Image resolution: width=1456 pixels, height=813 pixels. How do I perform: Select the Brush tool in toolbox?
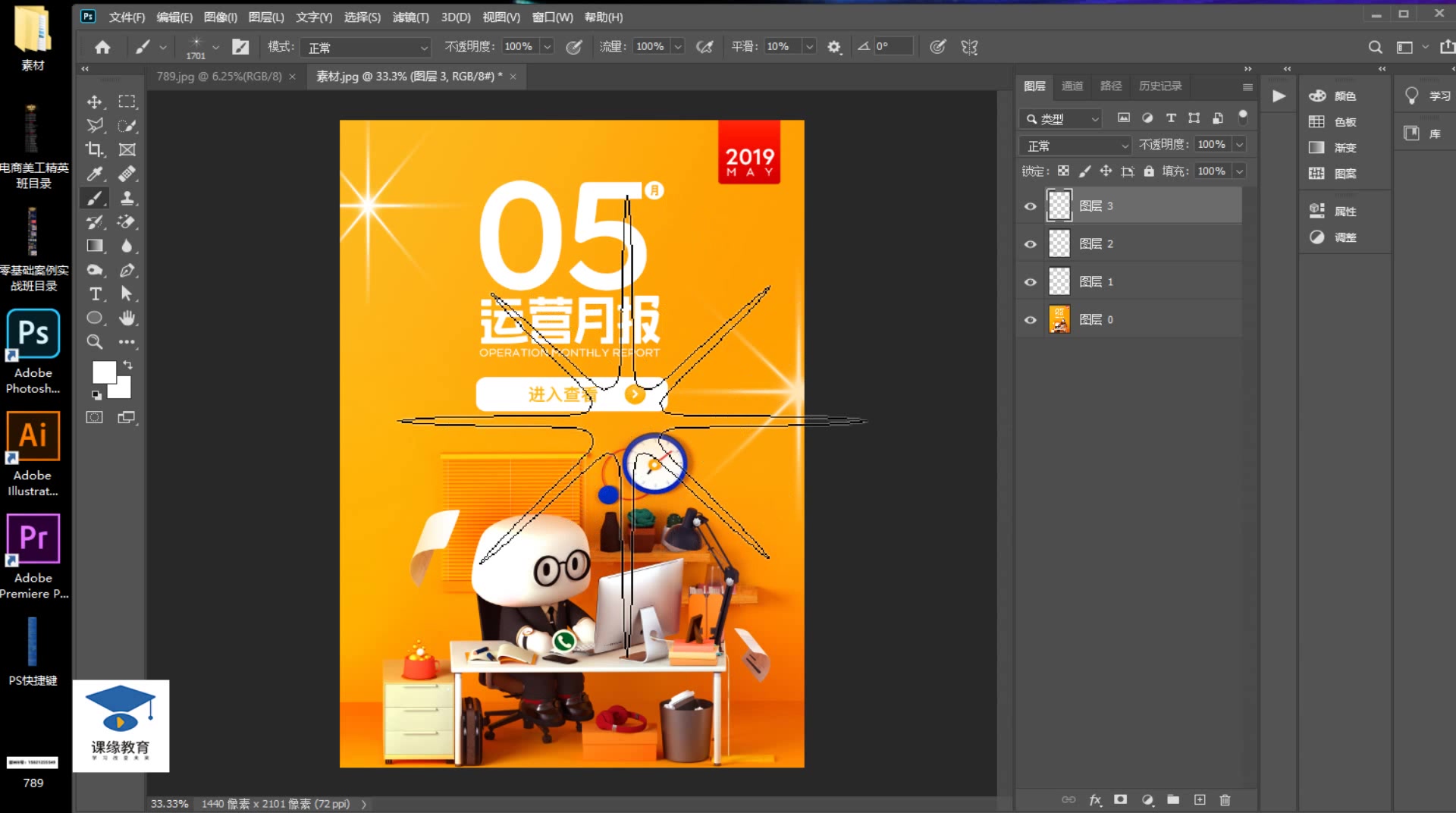[x=95, y=198]
